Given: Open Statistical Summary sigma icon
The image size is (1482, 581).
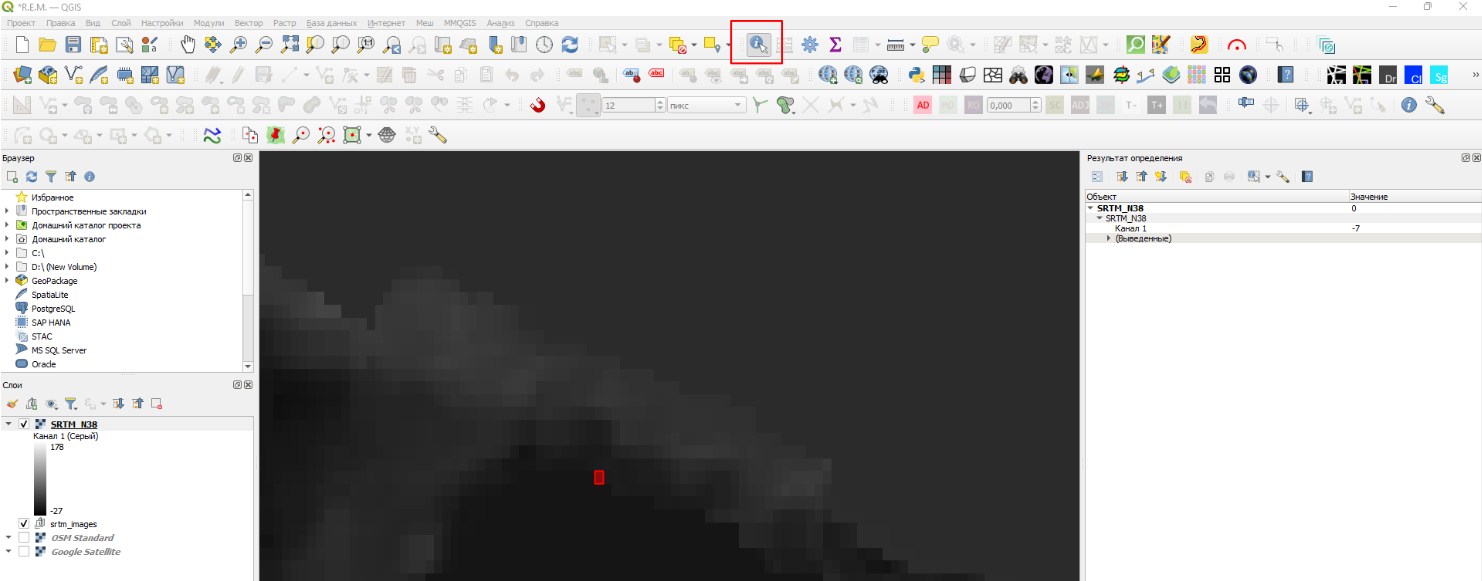Looking at the screenshot, I should coord(835,44).
